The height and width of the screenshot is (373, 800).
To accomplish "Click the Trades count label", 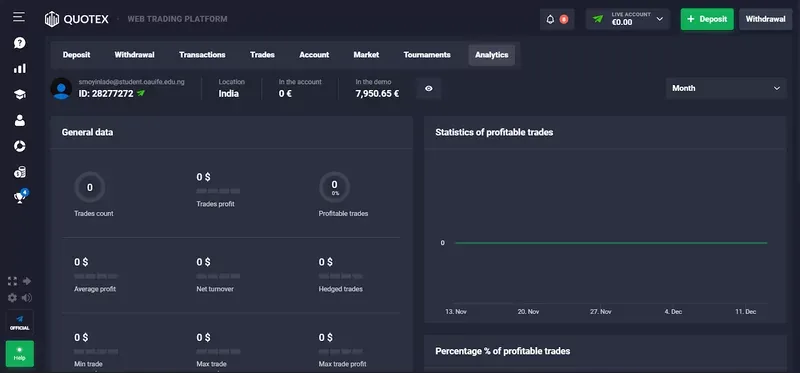I will [94, 214].
